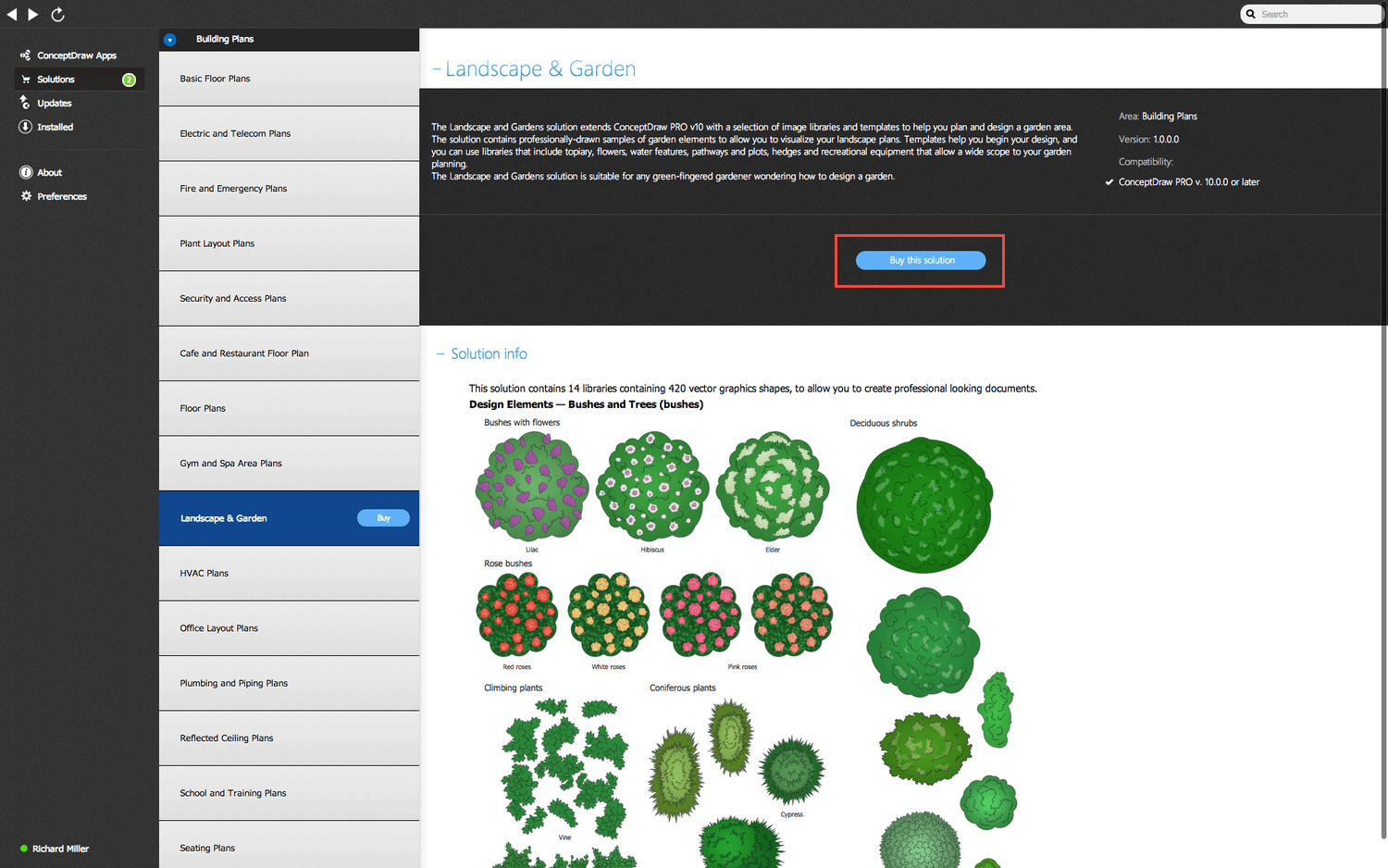Click the Installed download icon
Image resolution: width=1388 pixels, height=868 pixels.
point(25,127)
